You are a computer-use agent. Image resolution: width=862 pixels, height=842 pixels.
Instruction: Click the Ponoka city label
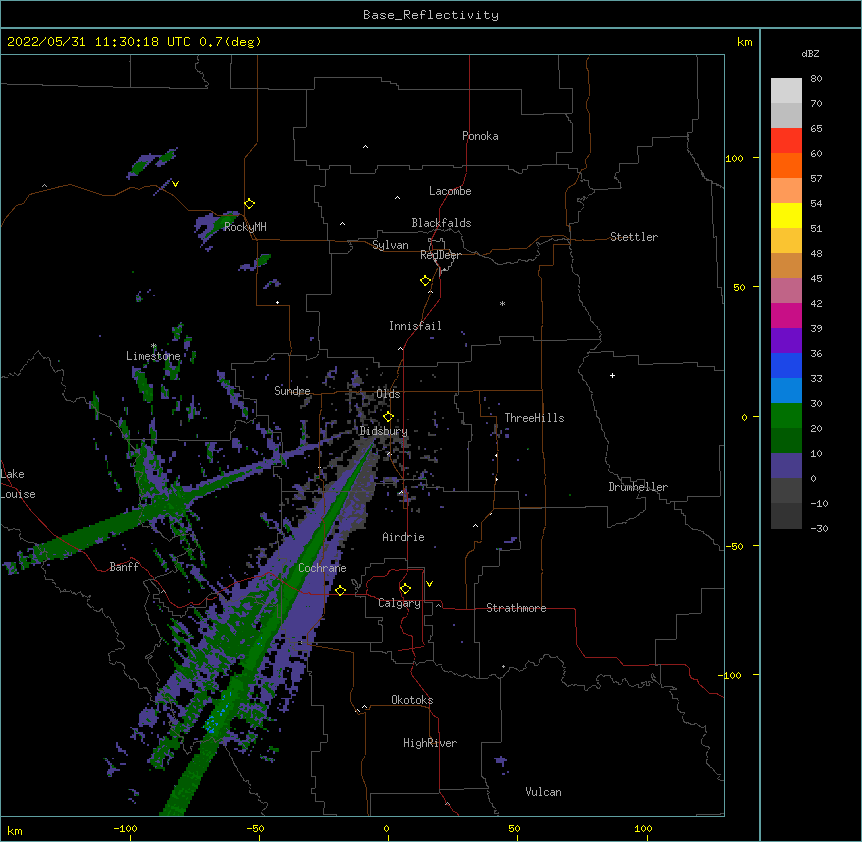coord(480,136)
